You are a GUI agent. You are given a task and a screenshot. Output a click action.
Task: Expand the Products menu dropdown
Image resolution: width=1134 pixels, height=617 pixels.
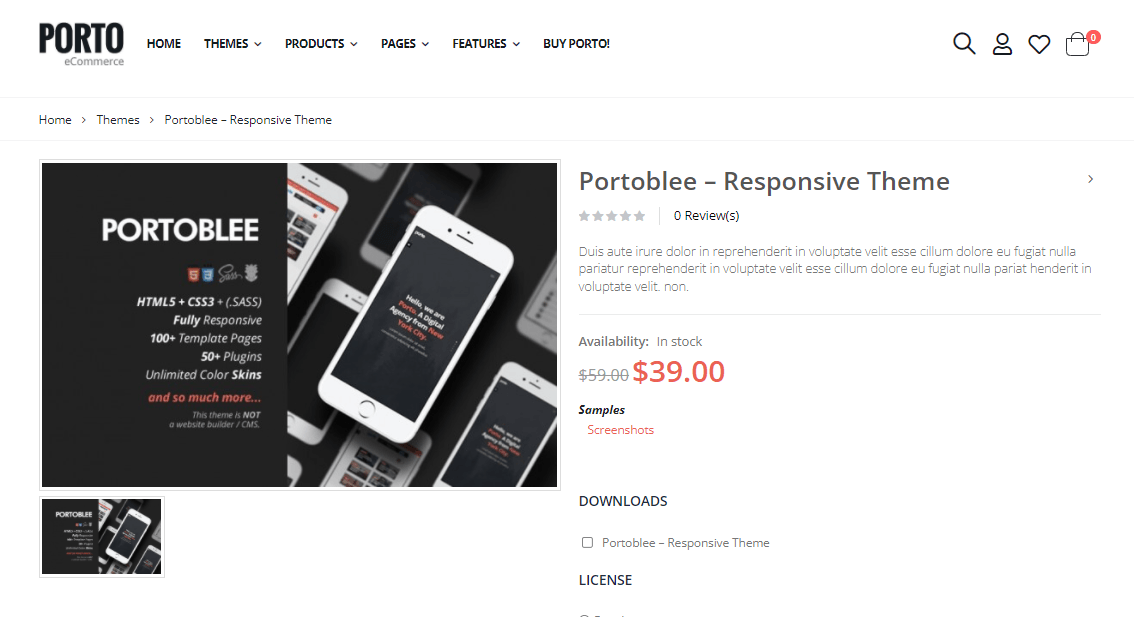click(x=321, y=43)
